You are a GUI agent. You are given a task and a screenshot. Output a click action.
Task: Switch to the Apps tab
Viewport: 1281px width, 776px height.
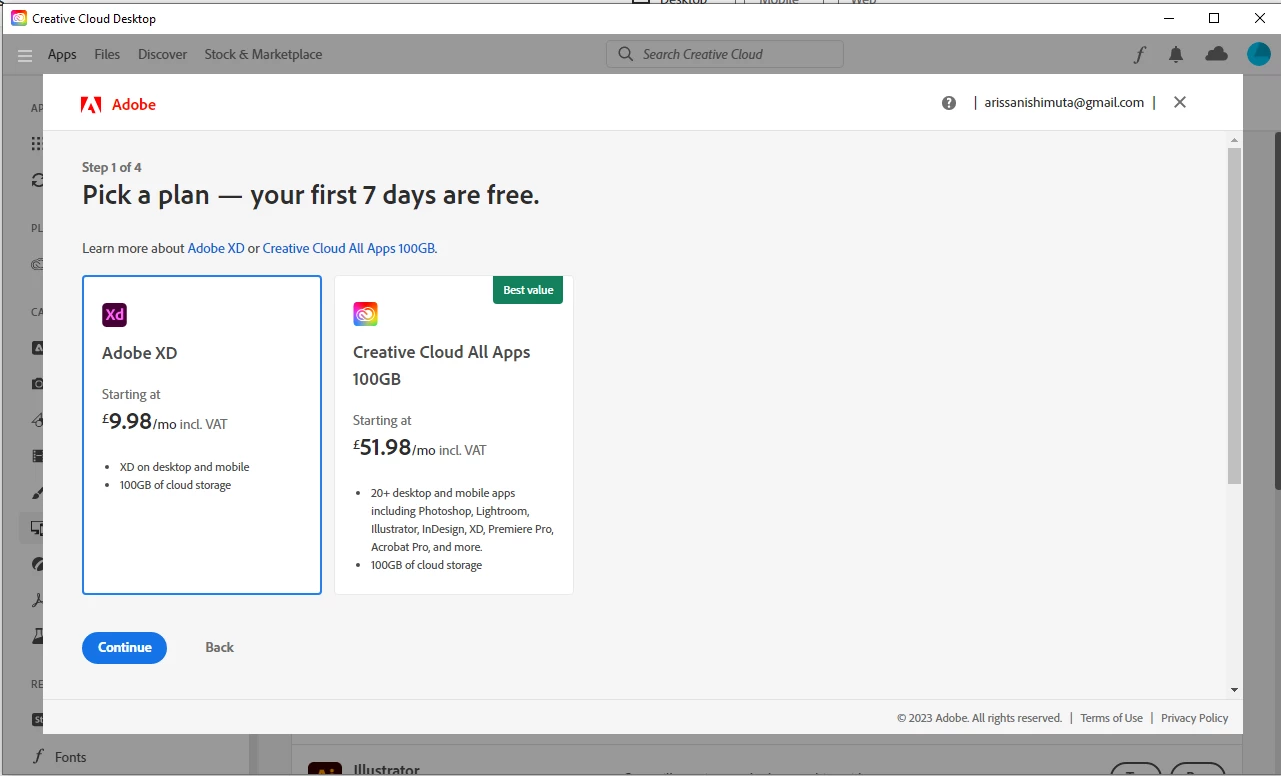click(62, 54)
